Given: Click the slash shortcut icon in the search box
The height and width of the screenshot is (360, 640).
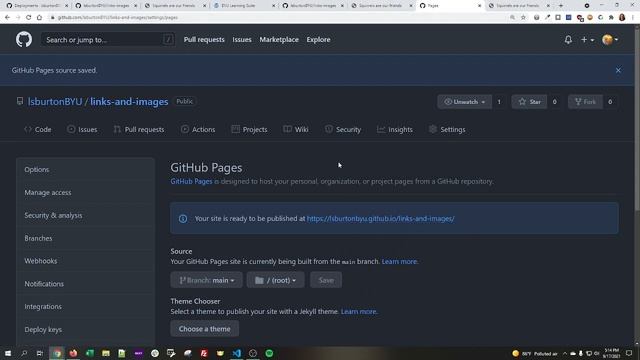Looking at the screenshot, I should (x=168, y=40).
